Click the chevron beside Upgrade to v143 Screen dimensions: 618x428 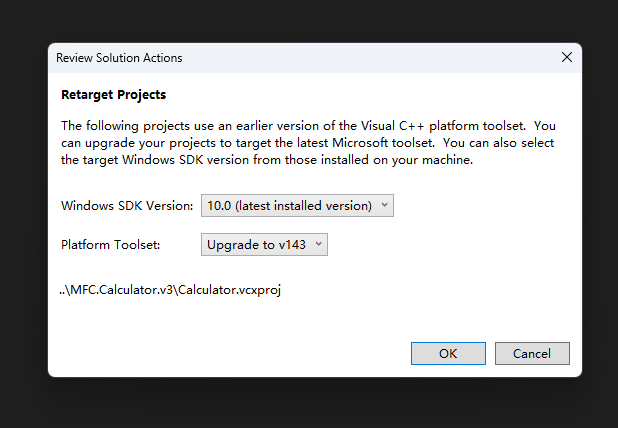coord(318,244)
